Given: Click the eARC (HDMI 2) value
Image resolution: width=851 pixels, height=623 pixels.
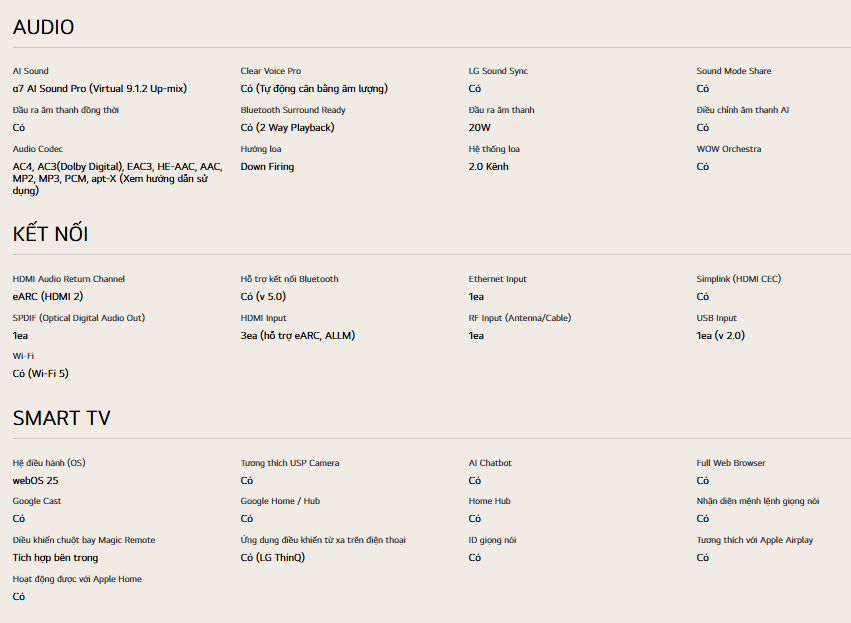Looking at the screenshot, I should [x=47, y=297].
